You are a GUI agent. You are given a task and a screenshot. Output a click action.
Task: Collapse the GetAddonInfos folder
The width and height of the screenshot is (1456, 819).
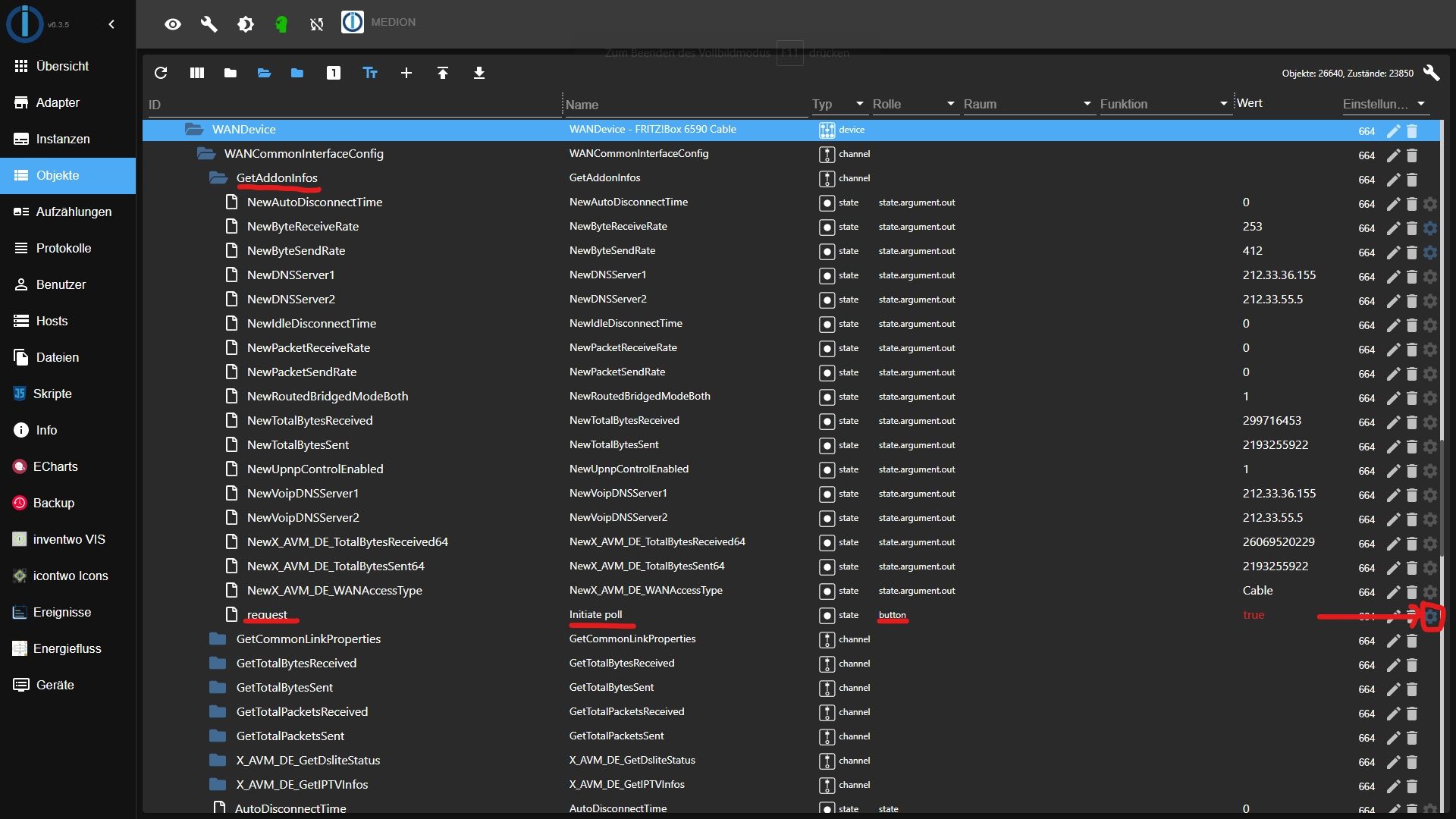click(x=218, y=178)
